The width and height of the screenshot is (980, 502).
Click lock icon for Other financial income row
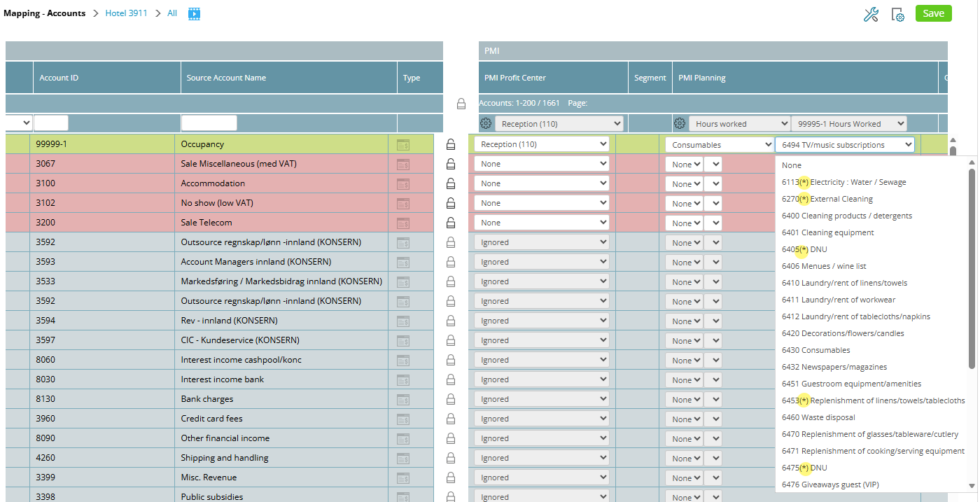(x=450, y=438)
